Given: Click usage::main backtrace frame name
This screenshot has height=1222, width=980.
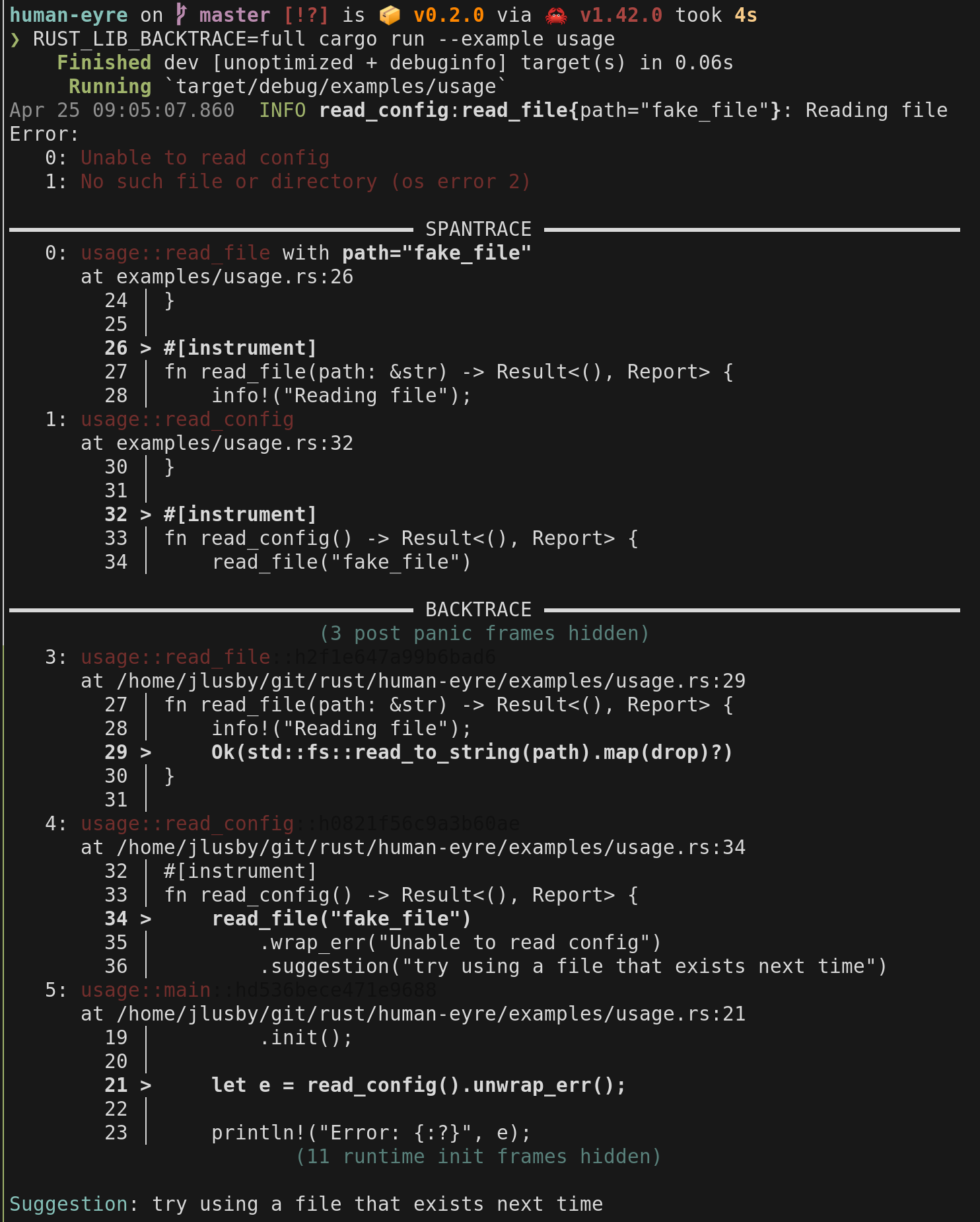Looking at the screenshot, I should [146, 990].
